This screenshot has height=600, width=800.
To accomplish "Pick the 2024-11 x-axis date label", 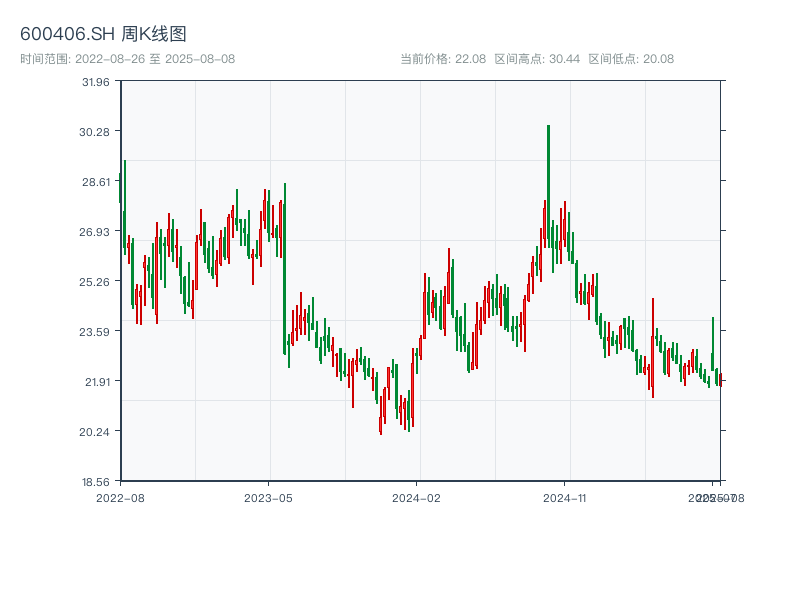I will tap(565, 497).
